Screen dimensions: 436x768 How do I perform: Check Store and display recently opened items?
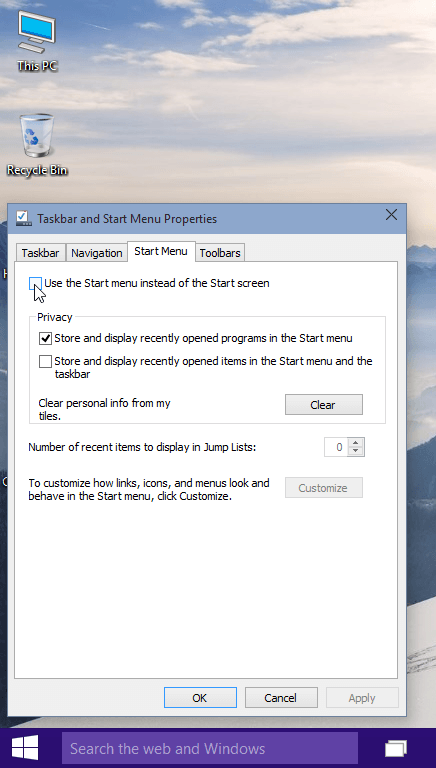click(x=45, y=361)
